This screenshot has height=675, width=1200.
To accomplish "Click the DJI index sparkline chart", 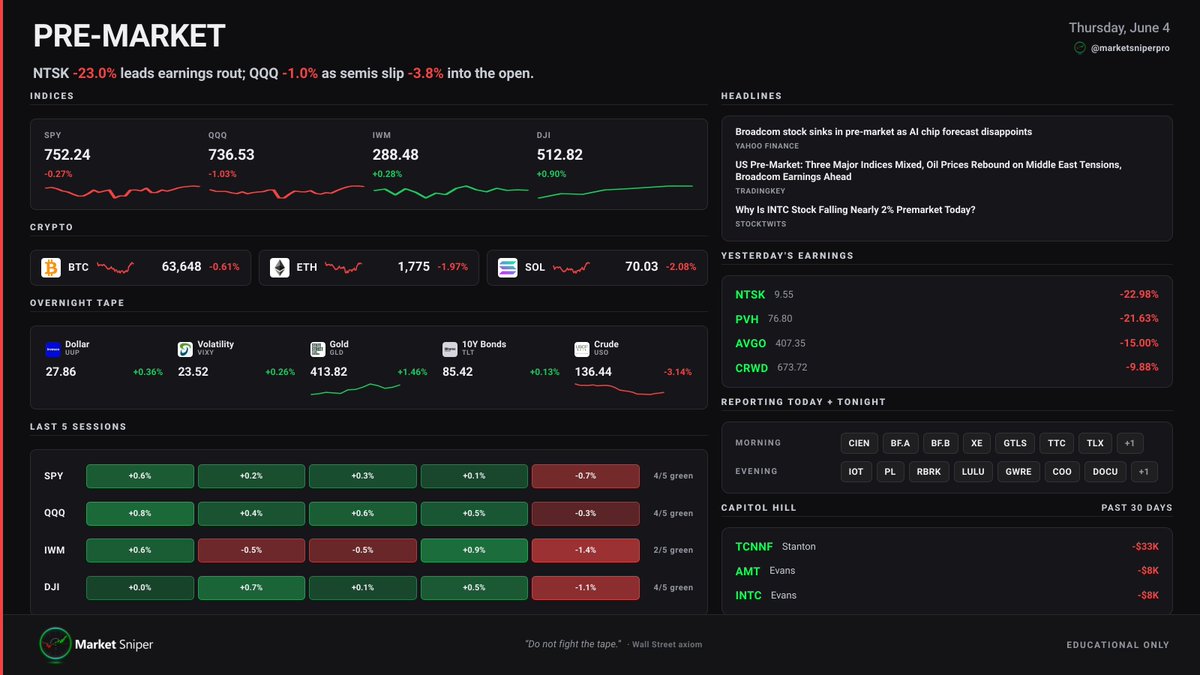I will pos(615,191).
